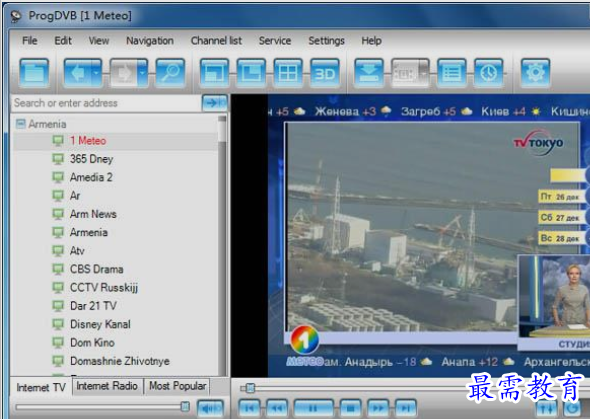Adjust the volume slider handle
Viewport: 590px width, 419px height.
(x=185, y=407)
